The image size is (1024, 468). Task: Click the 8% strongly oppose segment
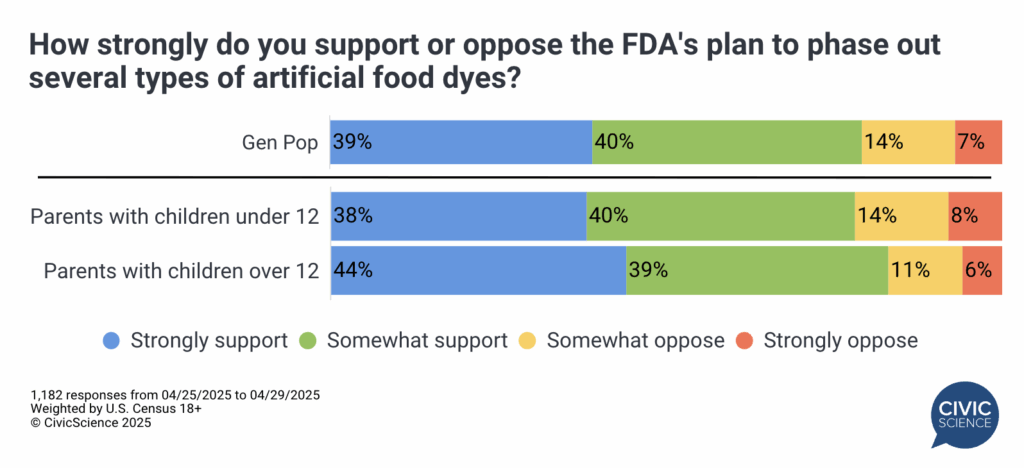coord(975,215)
